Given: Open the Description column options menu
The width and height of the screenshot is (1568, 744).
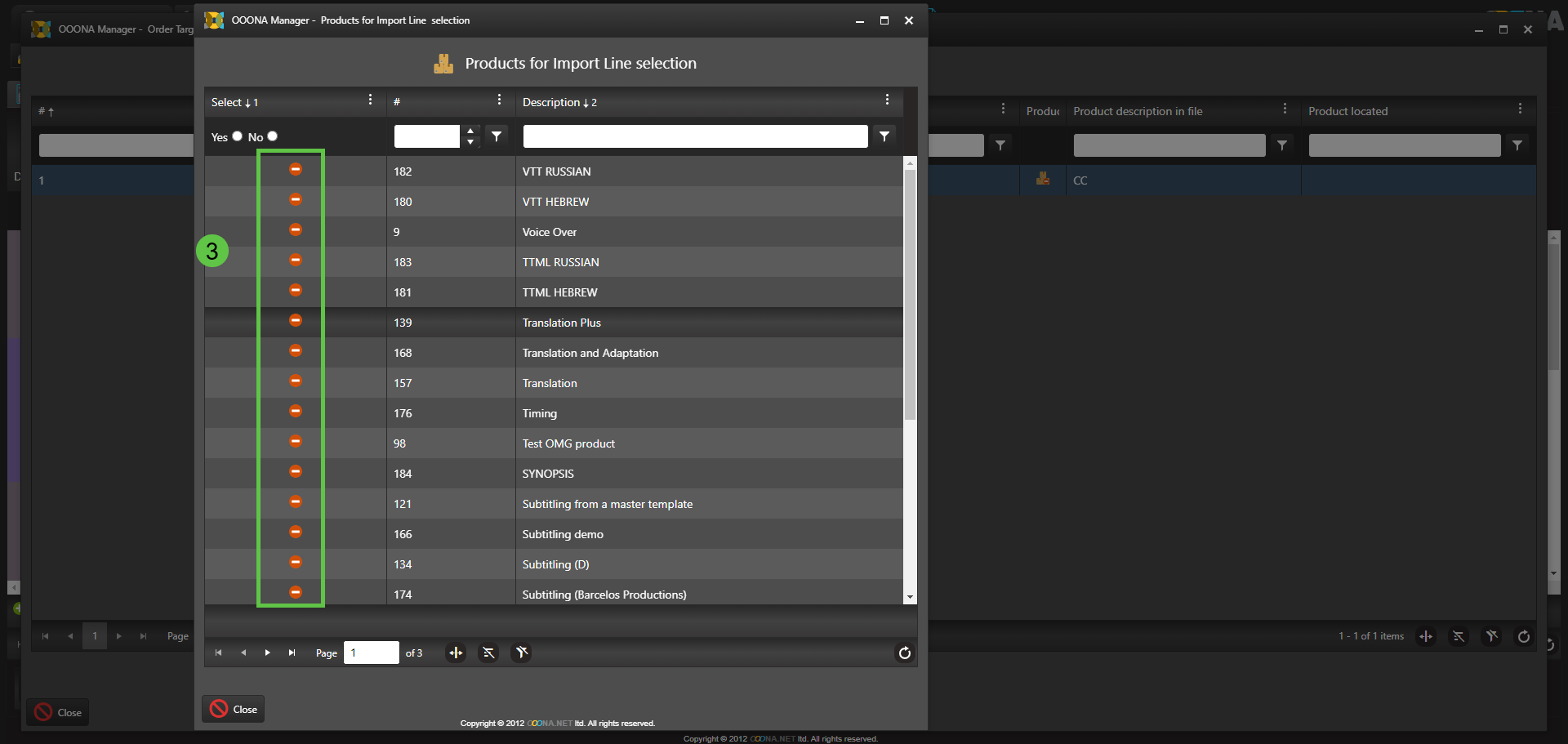Looking at the screenshot, I should pyautogui.click(x=887, y=100).
